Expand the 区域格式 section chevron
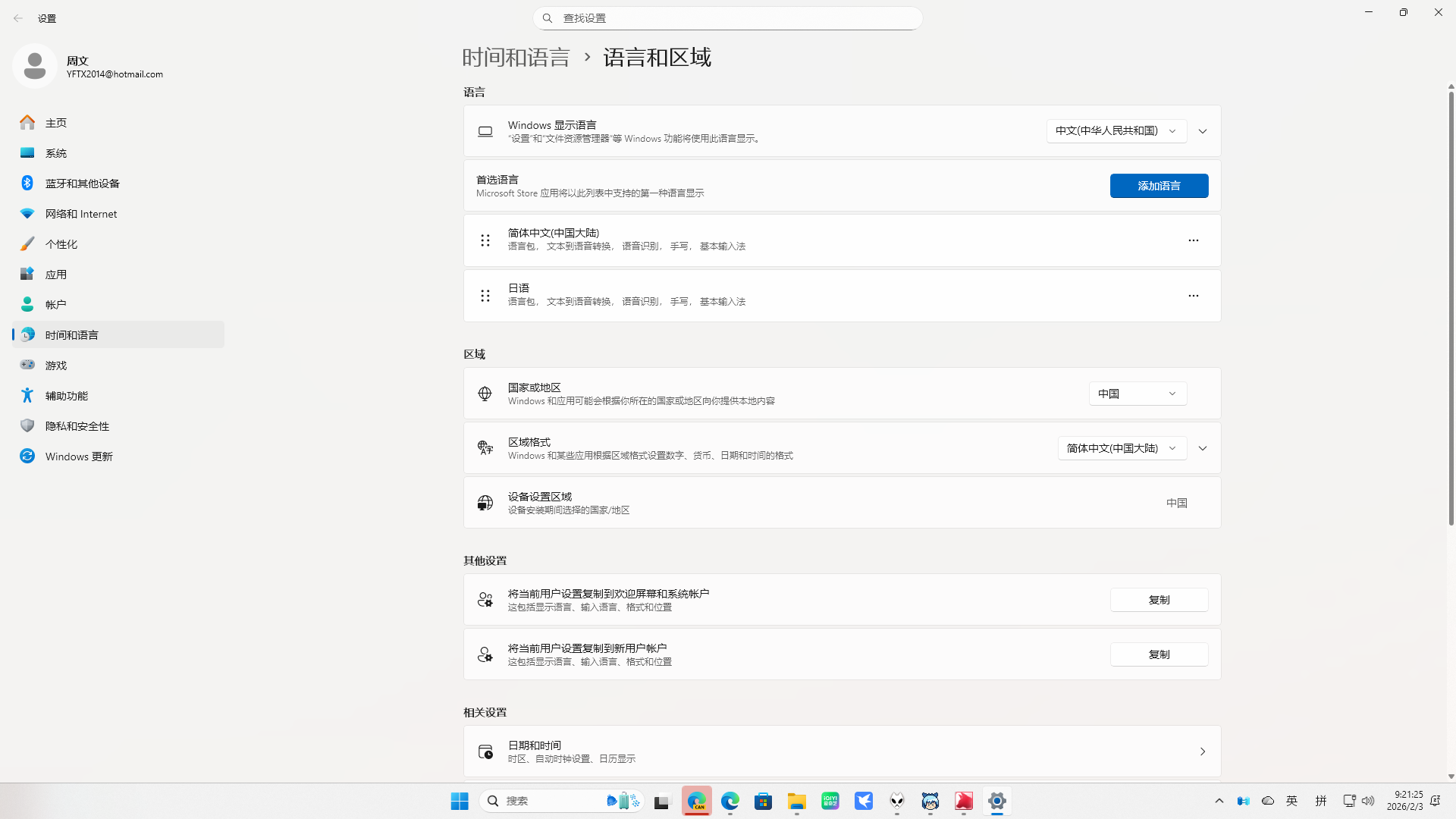Screen dimensions: 1456x819 (x=1203, y=447)
